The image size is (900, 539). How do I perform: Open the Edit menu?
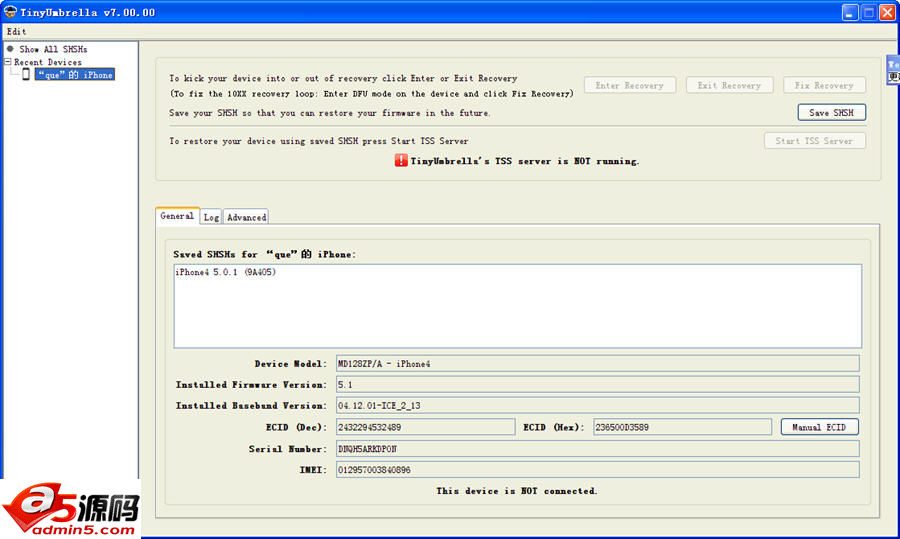[x=16, y=31]
